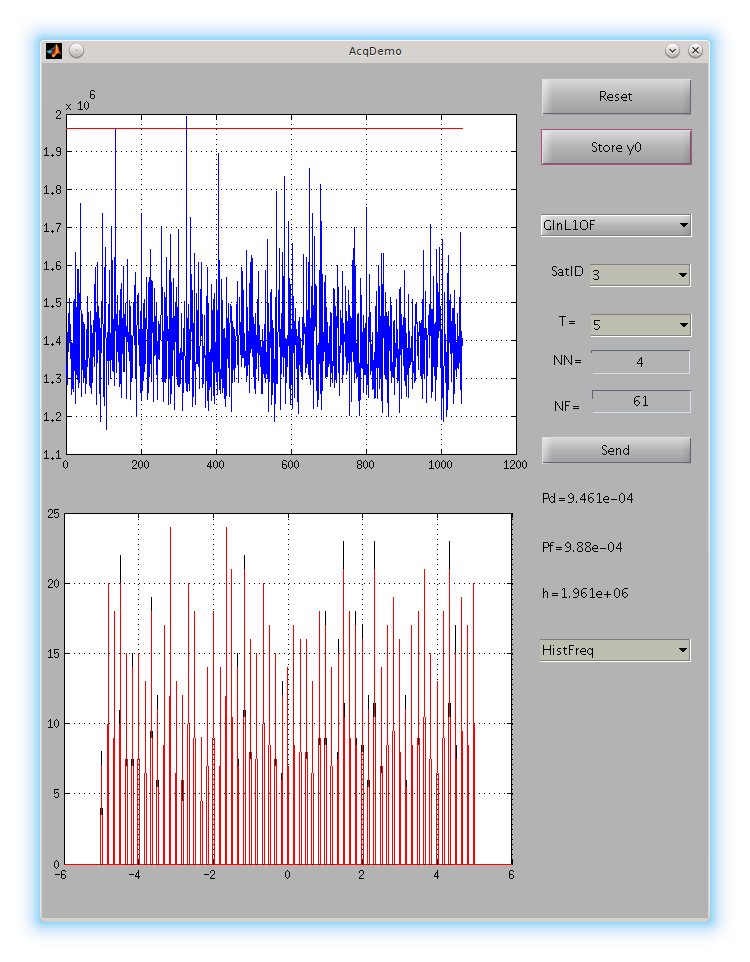Click the Pf=9.88e-04 text
The width and height of the screenshot is (750, 962).
pos(582,547)
